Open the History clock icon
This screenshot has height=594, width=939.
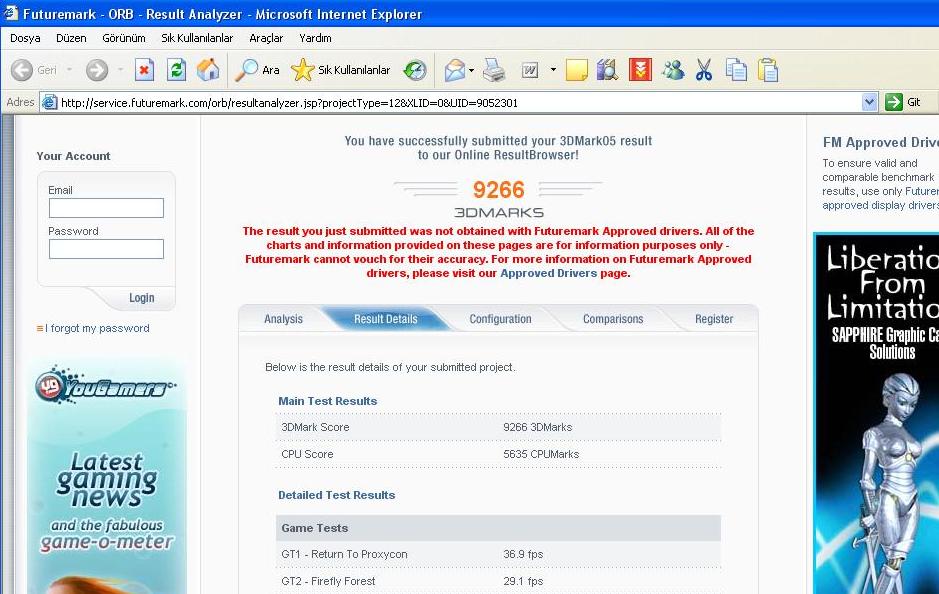pos(414,70)
